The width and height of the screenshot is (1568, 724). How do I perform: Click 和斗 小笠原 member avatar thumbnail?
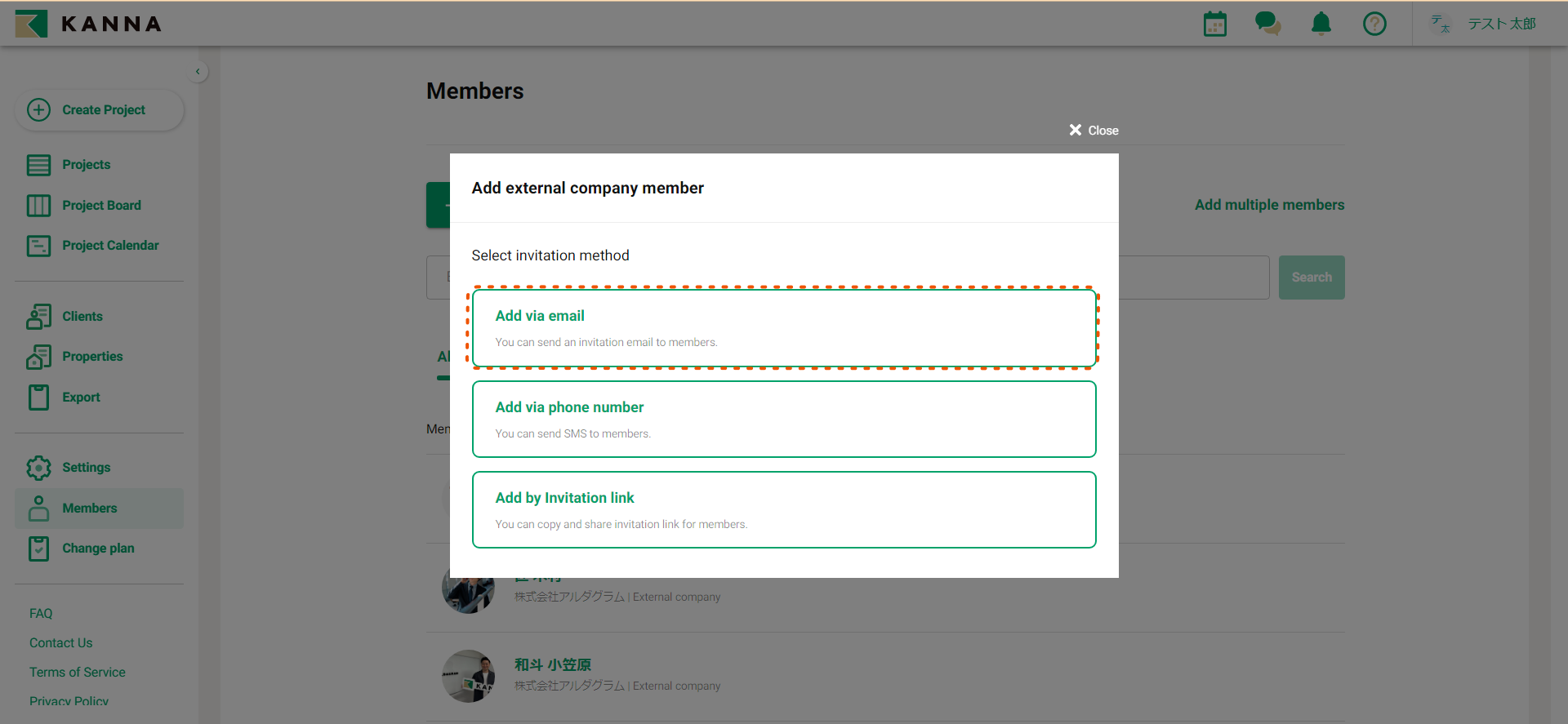coord(468,676)
